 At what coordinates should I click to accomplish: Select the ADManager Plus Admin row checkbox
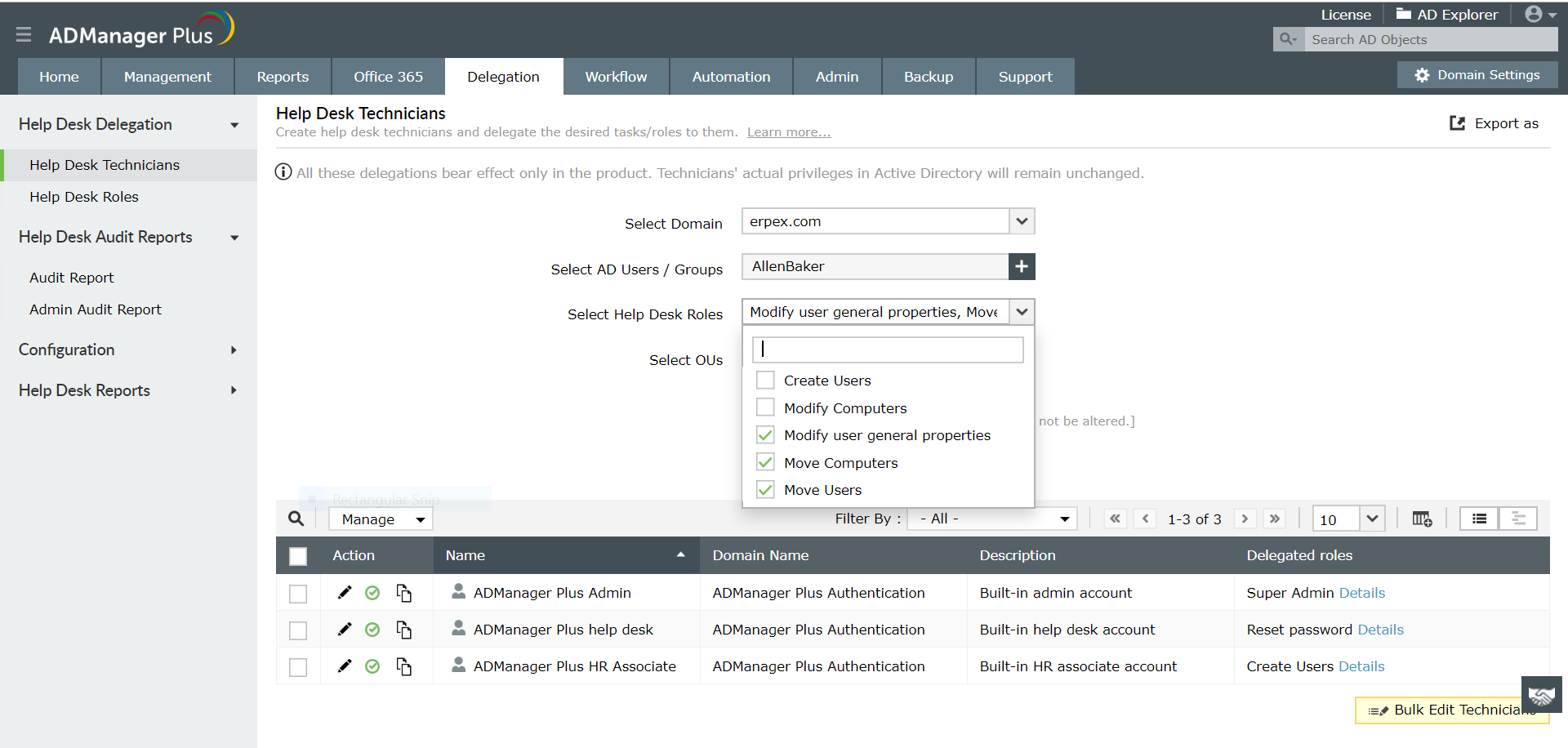pos(298,594)
